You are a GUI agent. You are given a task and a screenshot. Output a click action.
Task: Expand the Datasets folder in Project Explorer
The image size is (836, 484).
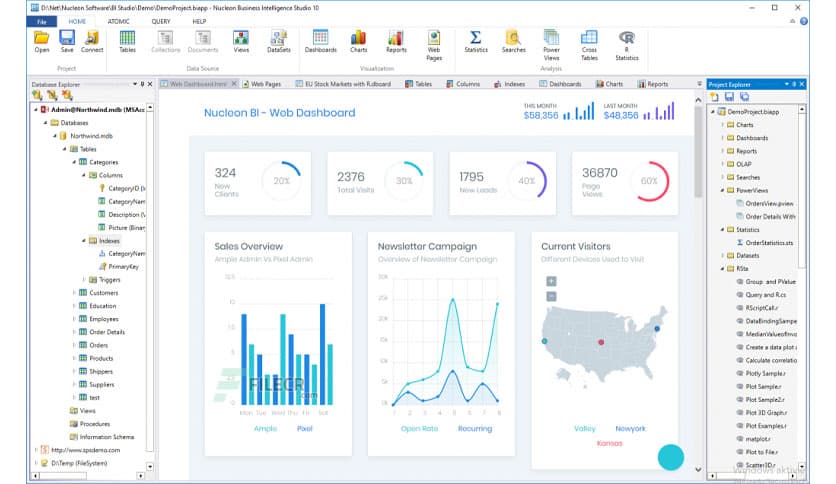(722, 255)
